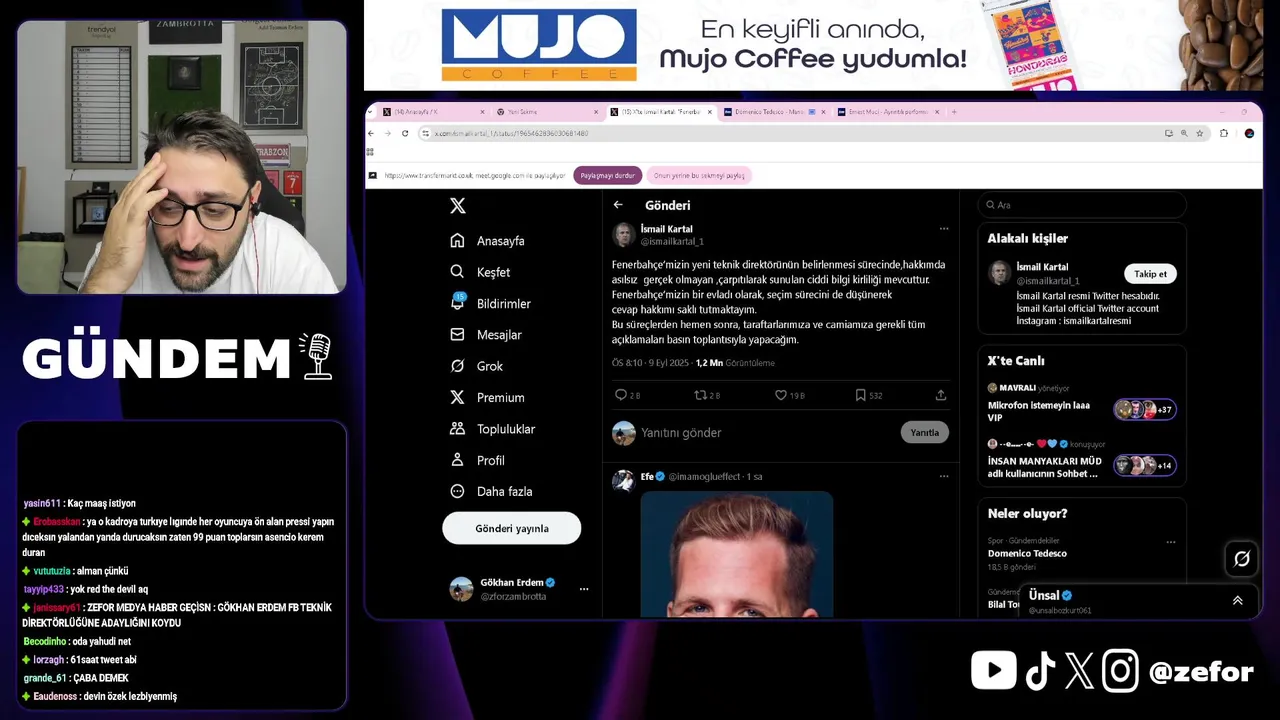Screen dimensions: 1280x720
Task: Open Efe's reply image thumbnail
Action: (x=737, y=553)
